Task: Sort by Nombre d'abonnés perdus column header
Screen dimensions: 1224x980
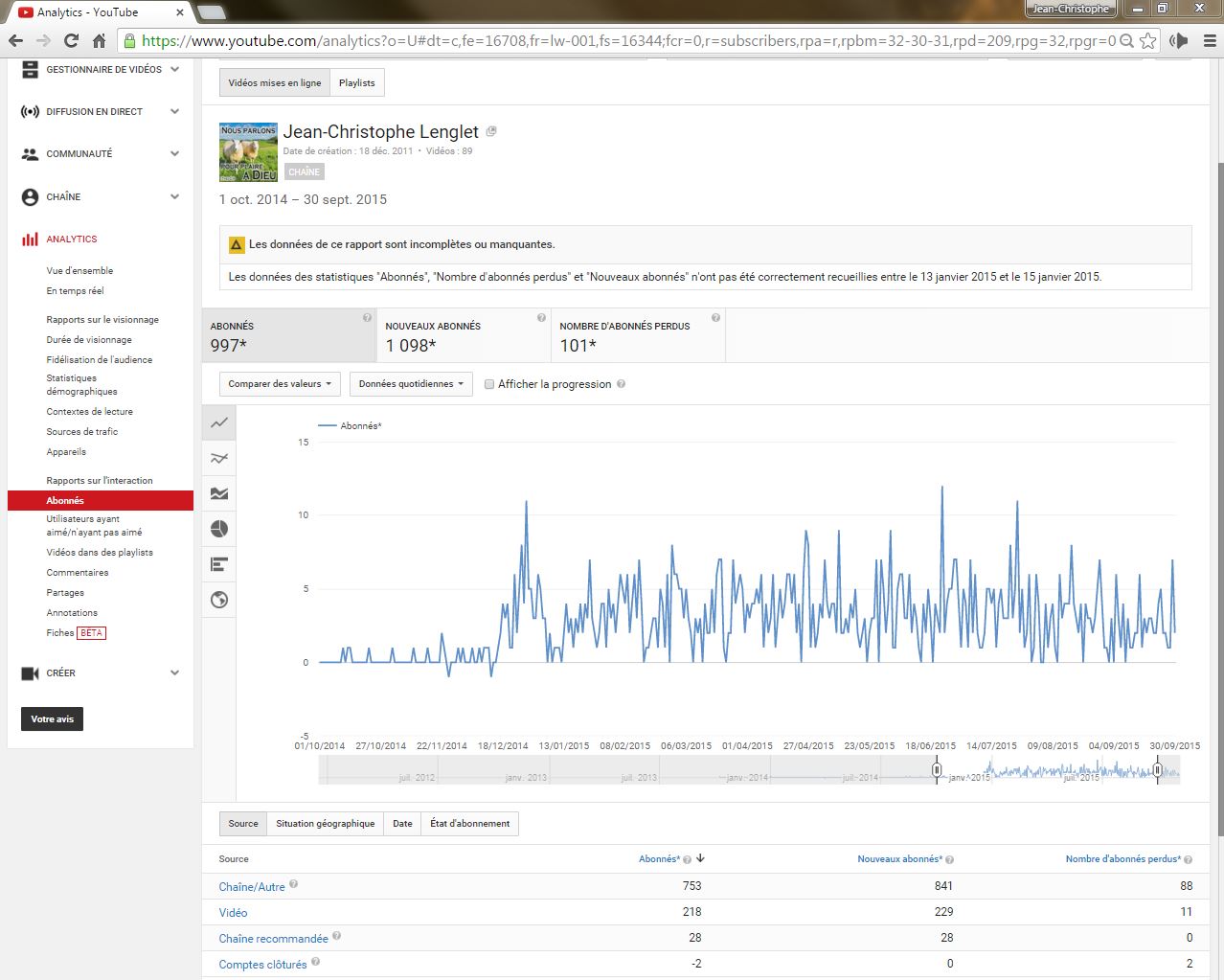Action: tap(1123, 859)
